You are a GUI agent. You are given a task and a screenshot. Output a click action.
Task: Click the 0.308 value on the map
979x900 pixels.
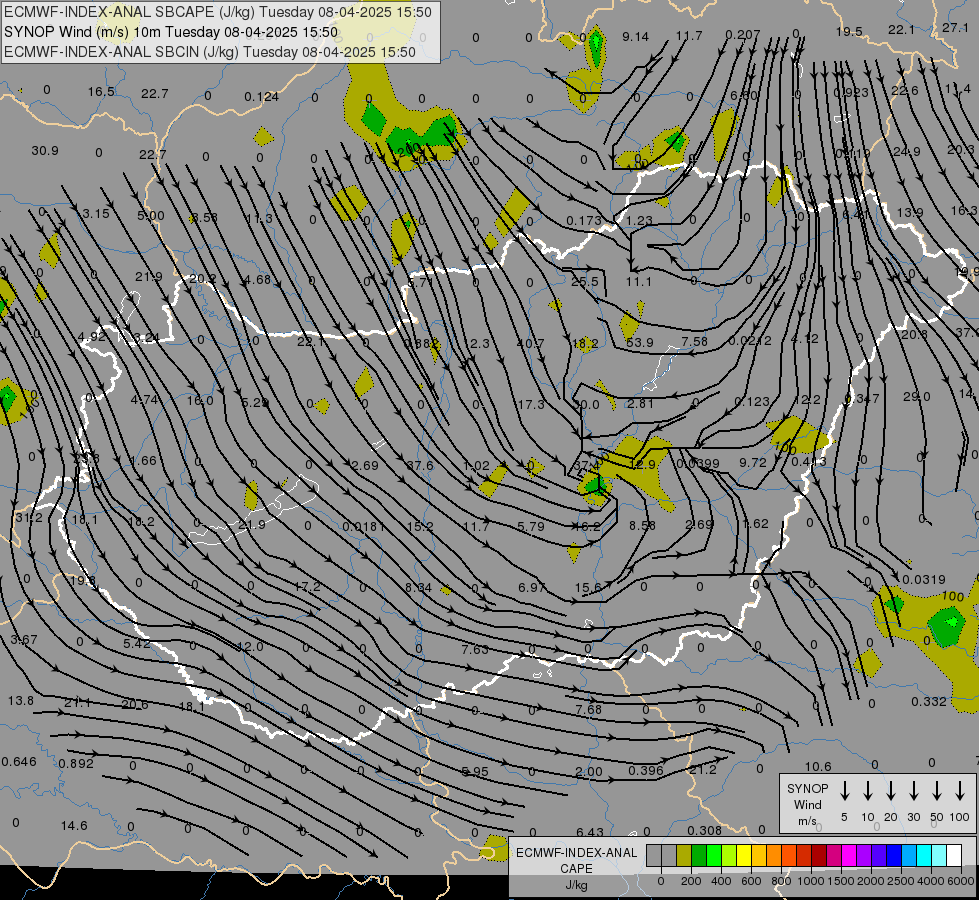pos(704,831)
